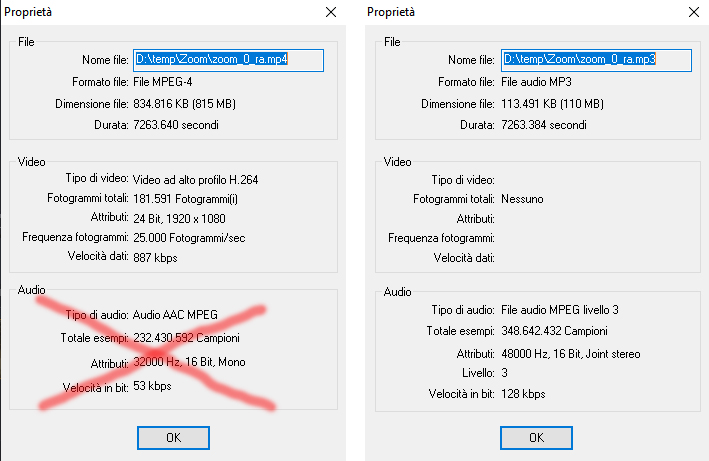Click the 'File MPEG-4' format value
This screenshot has width=709, height=461.
[163, 82]
